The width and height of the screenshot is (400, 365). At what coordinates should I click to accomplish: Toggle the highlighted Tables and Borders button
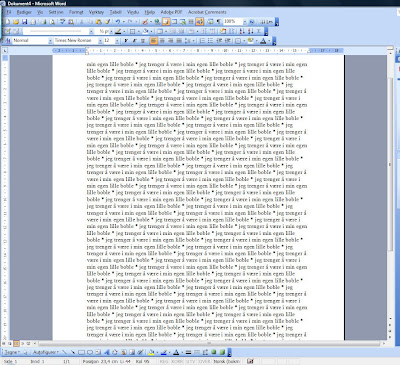pyautogui.click(x=166, y=22)
